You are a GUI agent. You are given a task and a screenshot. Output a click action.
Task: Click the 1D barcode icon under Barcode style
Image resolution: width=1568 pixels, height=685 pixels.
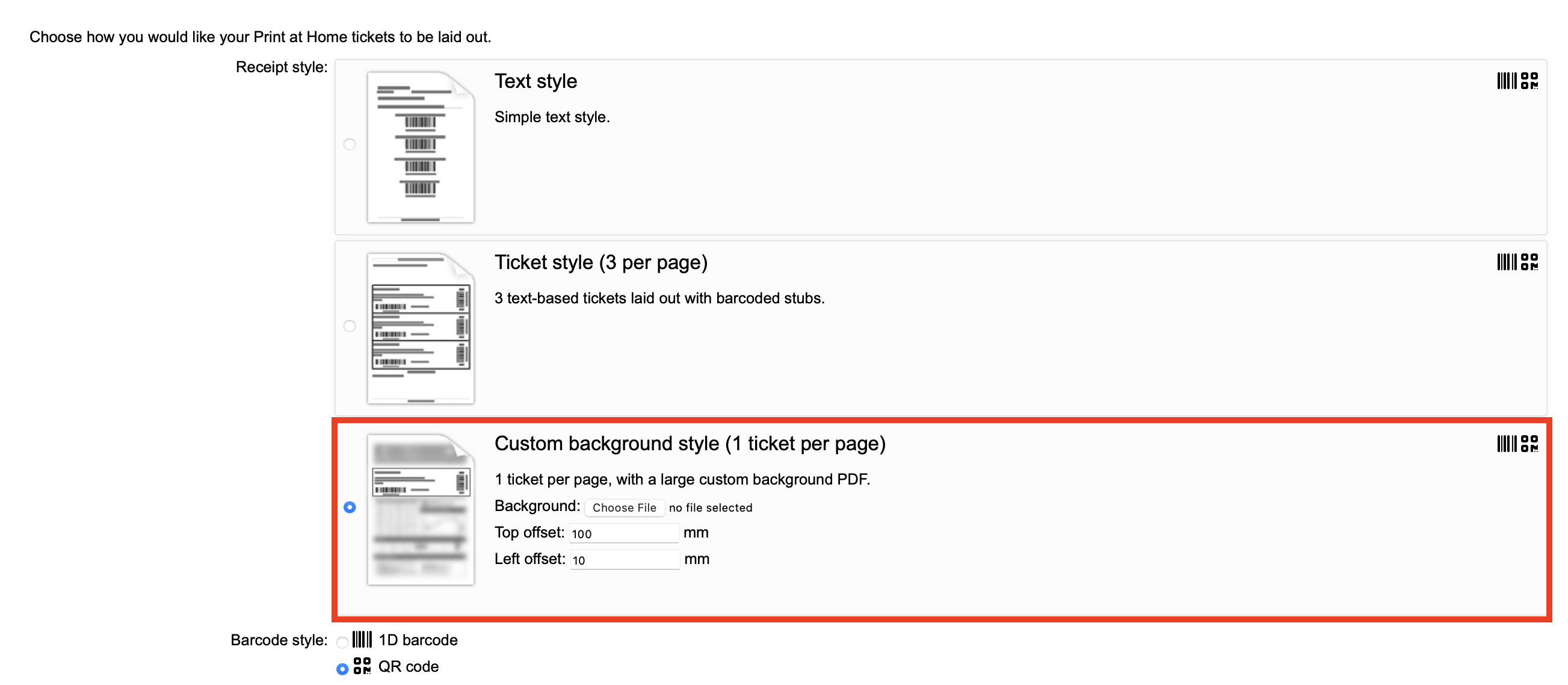[x=362, y=639]
